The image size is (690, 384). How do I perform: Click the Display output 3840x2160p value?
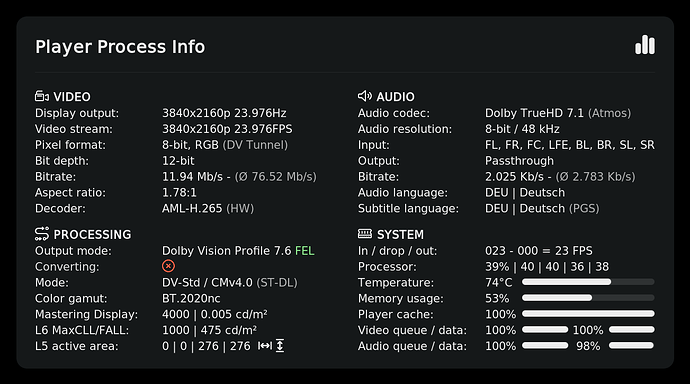(x=224, y=113)
